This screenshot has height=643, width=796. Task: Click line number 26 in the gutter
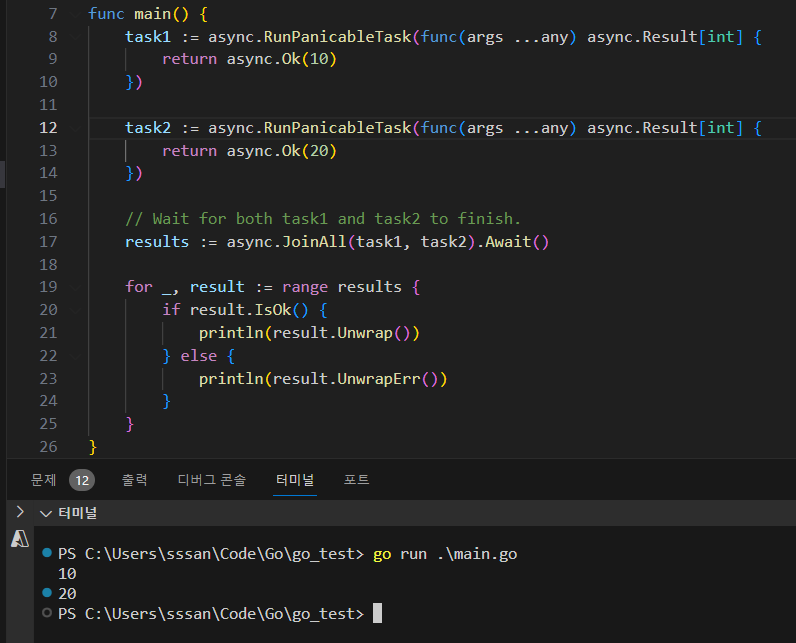pyautogui.click(x=48, y=447)
